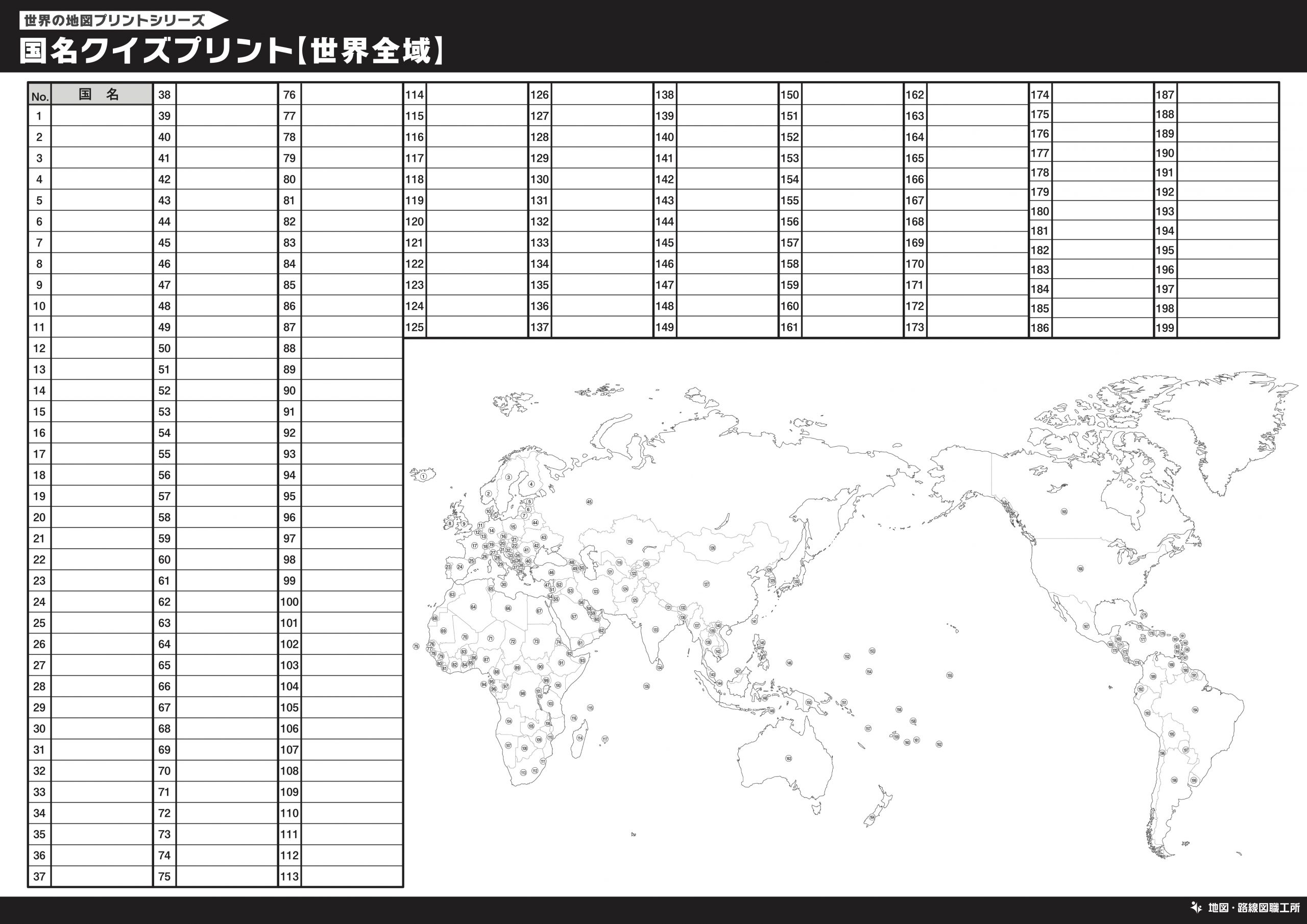Screen dimensions: 1307x924
Task: Click map marker 66 on Libya
Action: coord(509,609)
